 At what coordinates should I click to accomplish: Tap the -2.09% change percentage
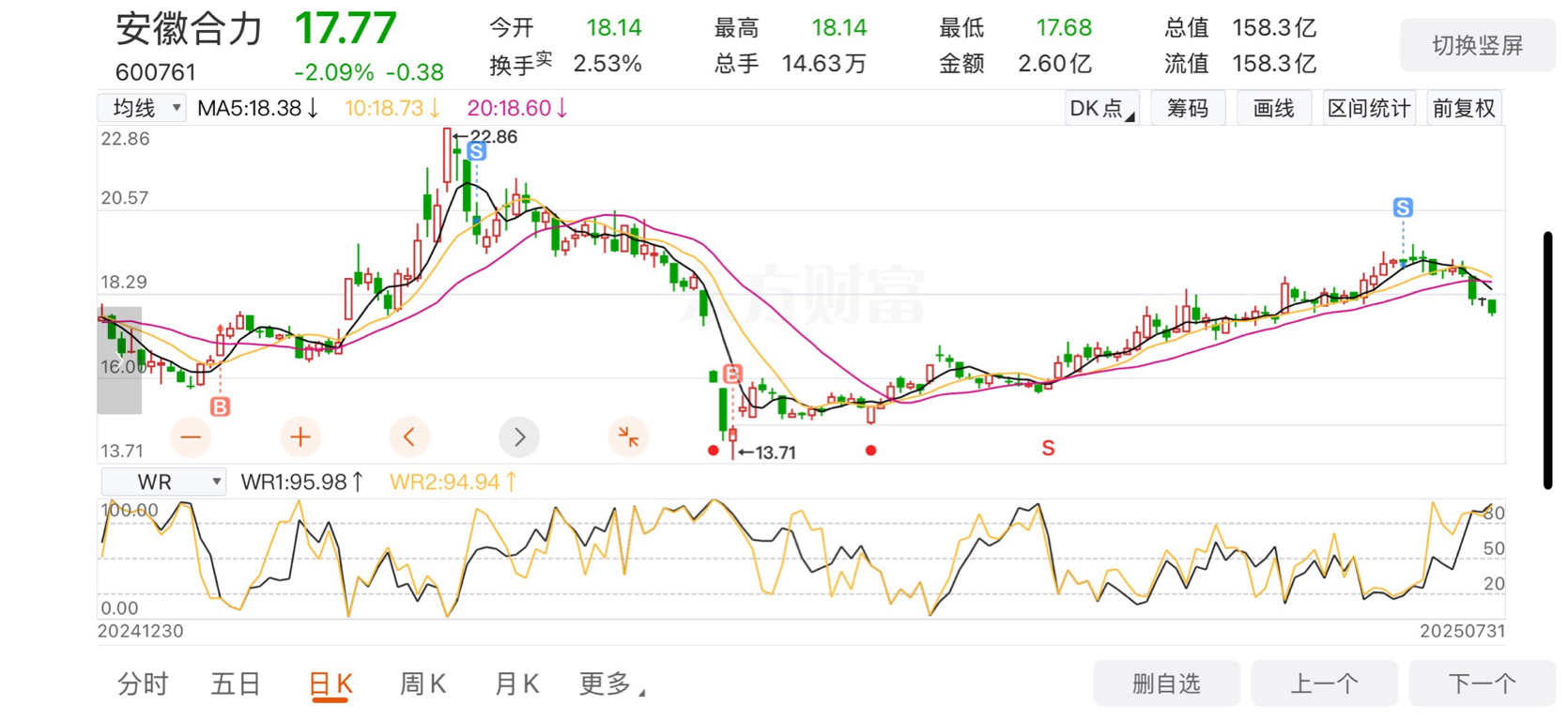(333, 72)
